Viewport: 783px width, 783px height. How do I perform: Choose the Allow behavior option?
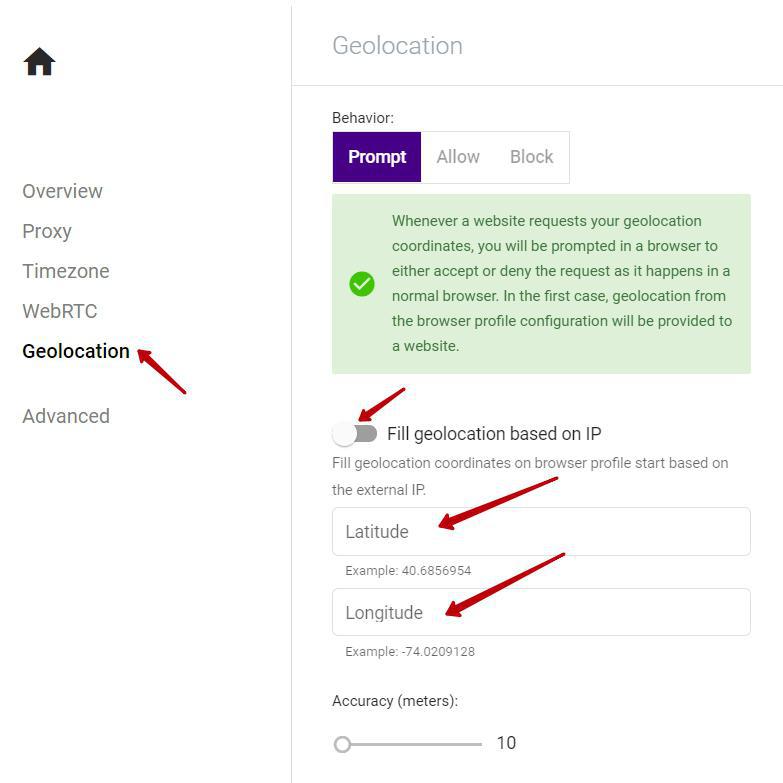pyautogui.click(x=458, y=157)
